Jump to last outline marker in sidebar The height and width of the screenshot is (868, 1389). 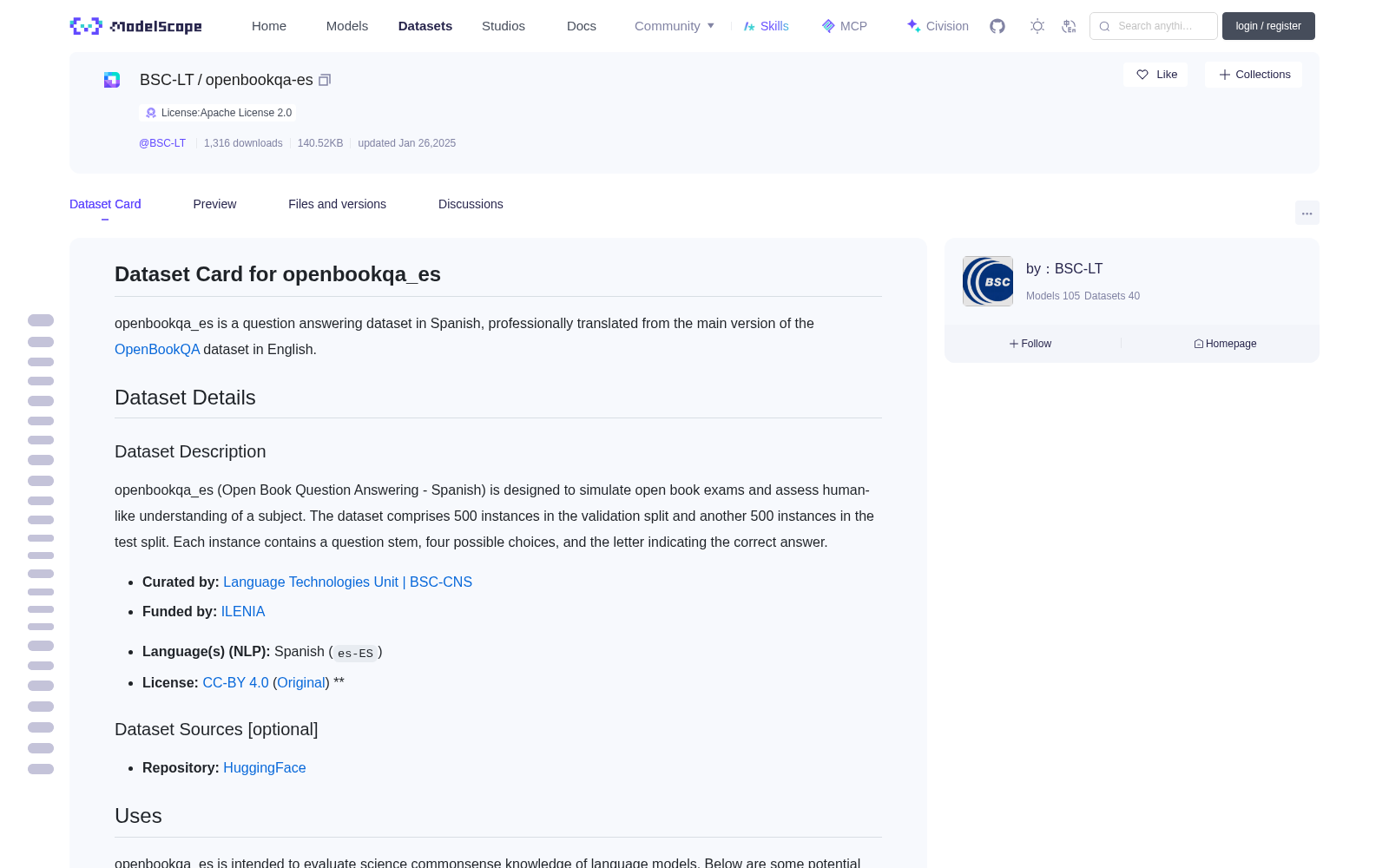point(41,769)
